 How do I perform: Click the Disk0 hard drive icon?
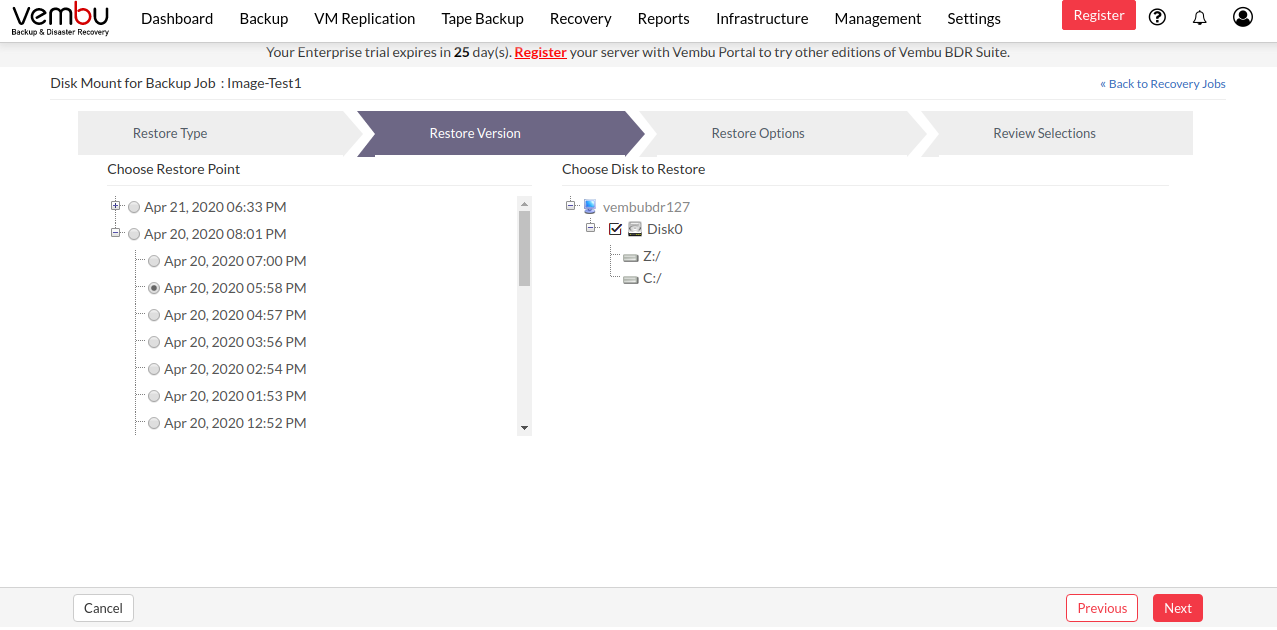(635, 229)
